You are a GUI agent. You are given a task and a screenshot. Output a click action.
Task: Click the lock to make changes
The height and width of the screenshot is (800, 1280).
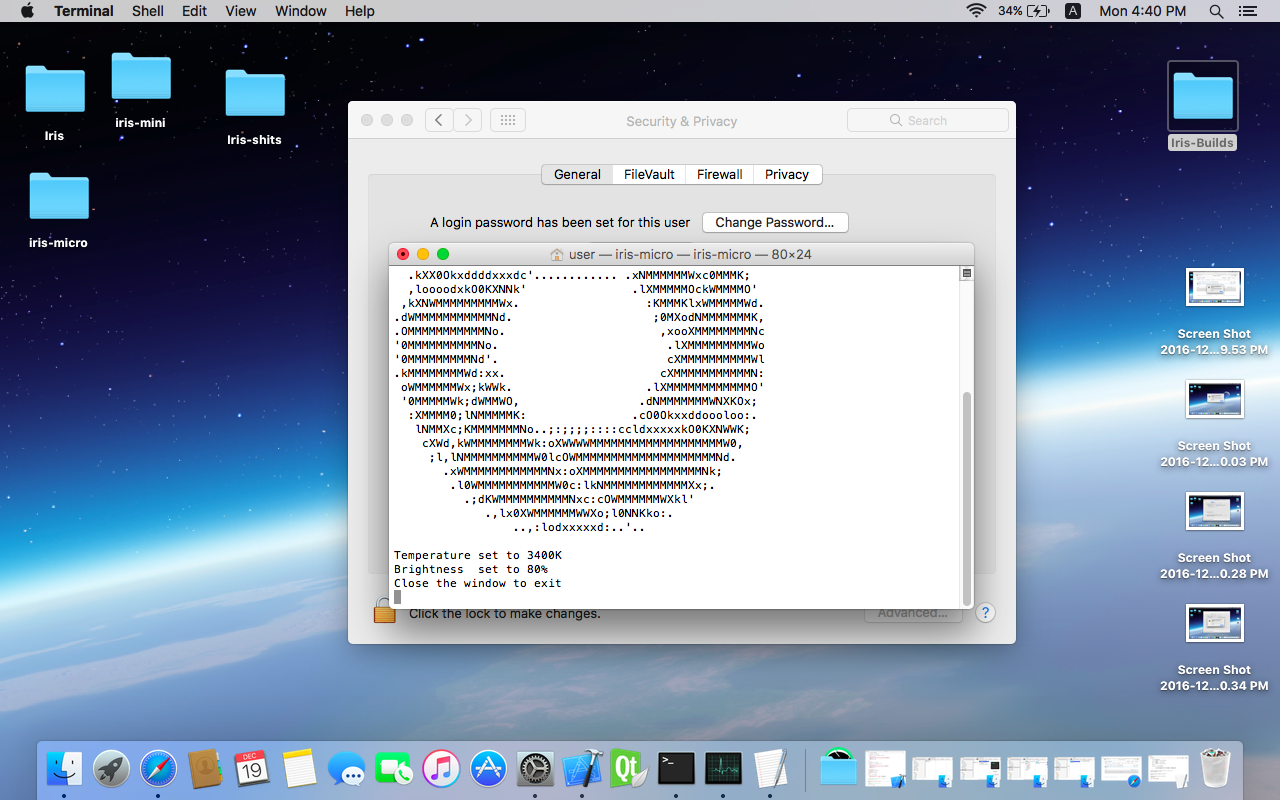[385, 610]
